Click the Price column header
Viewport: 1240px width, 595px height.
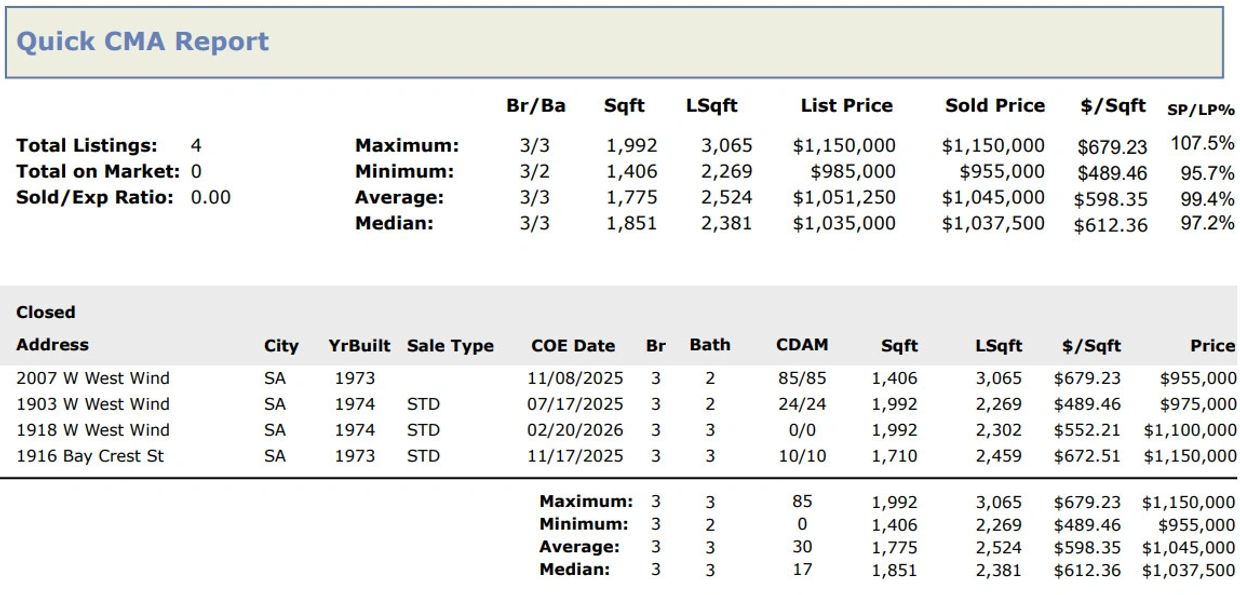coord(1212,346)
